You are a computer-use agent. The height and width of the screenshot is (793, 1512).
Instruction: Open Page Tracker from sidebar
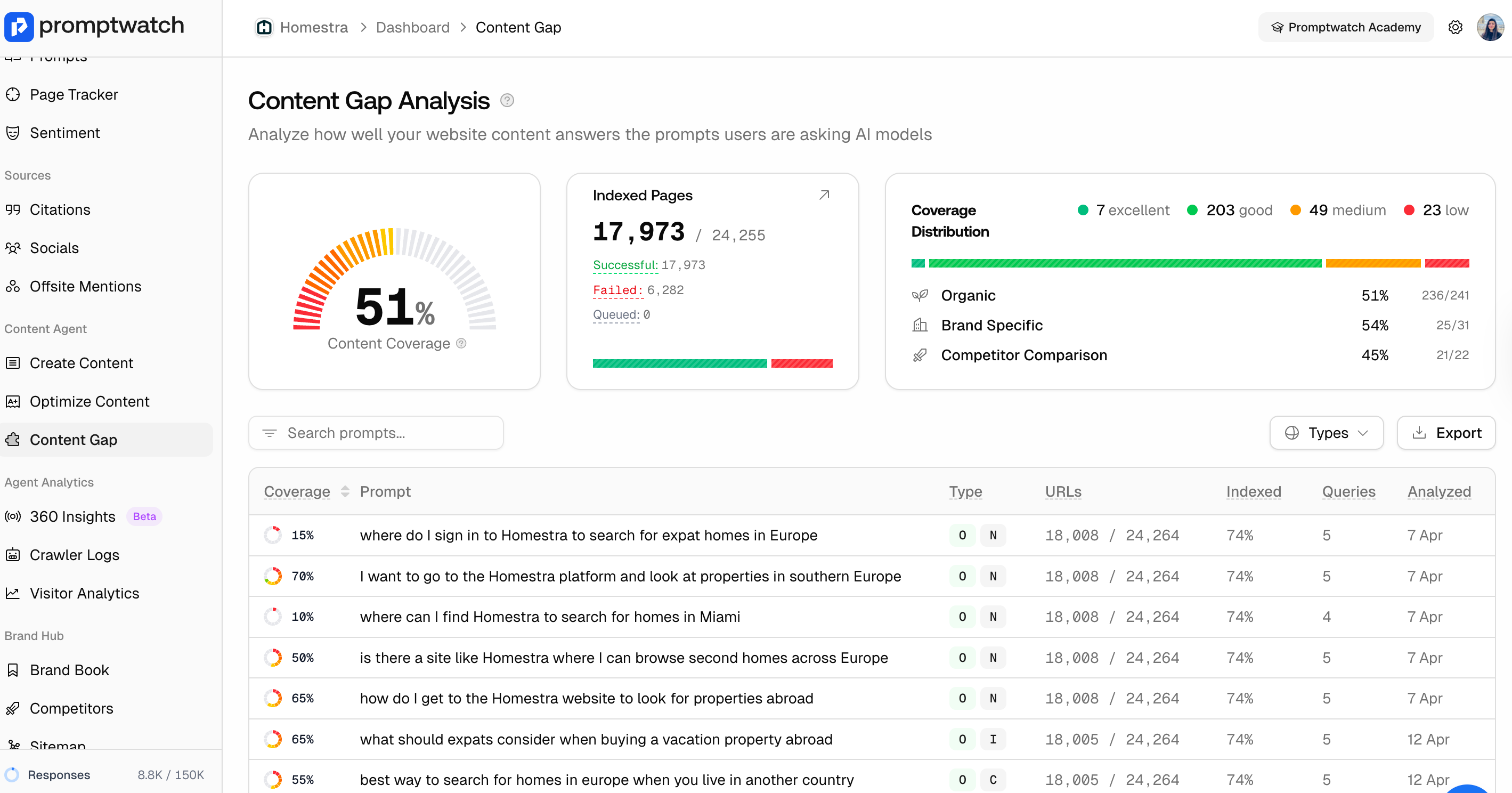[x=74, y=94]
